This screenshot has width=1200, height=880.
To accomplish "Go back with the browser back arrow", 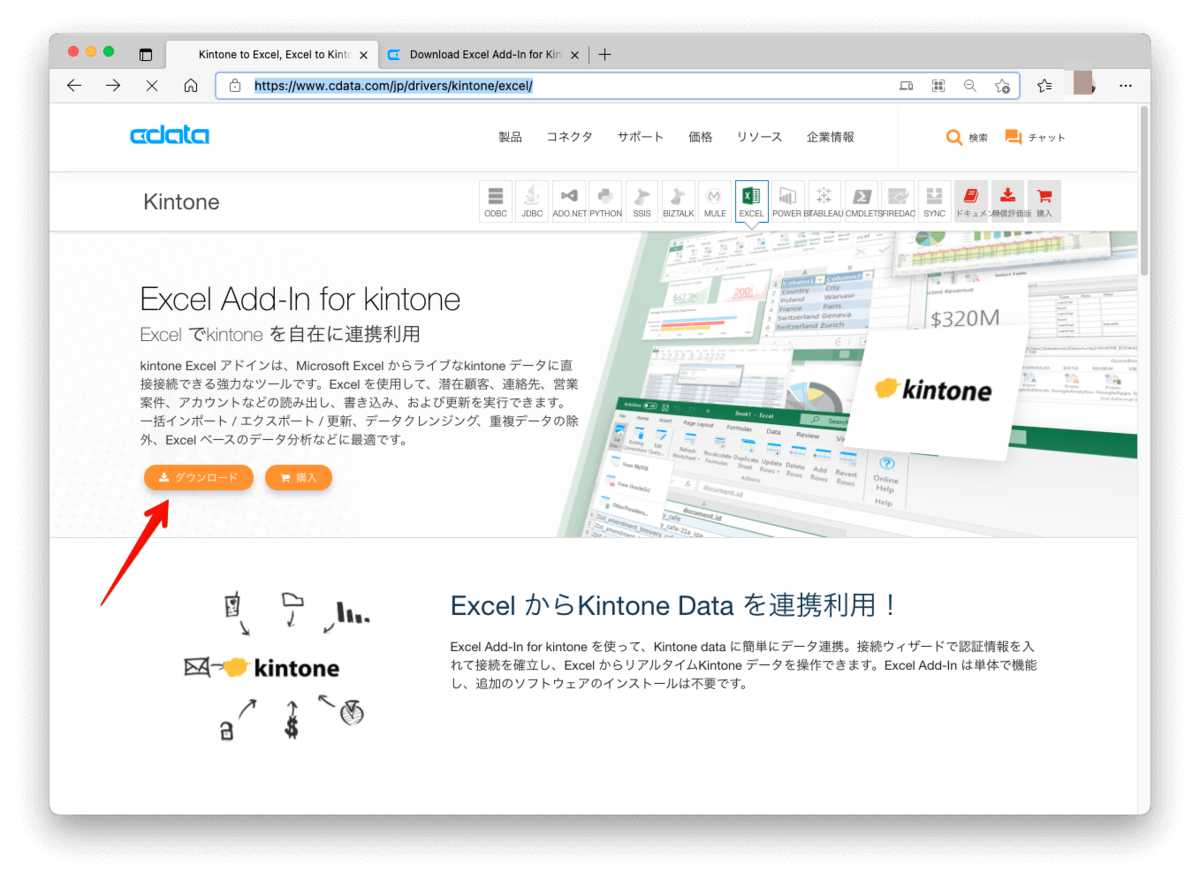I will point(74,86).
